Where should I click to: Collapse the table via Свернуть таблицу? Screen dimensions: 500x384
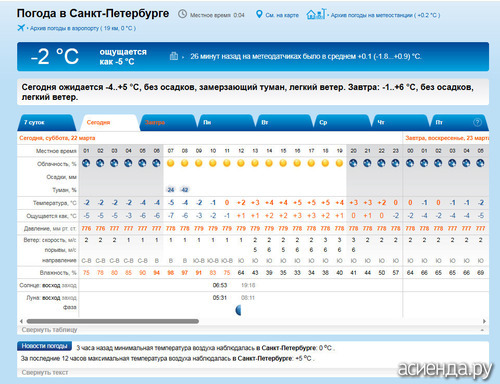pos(49,330)
